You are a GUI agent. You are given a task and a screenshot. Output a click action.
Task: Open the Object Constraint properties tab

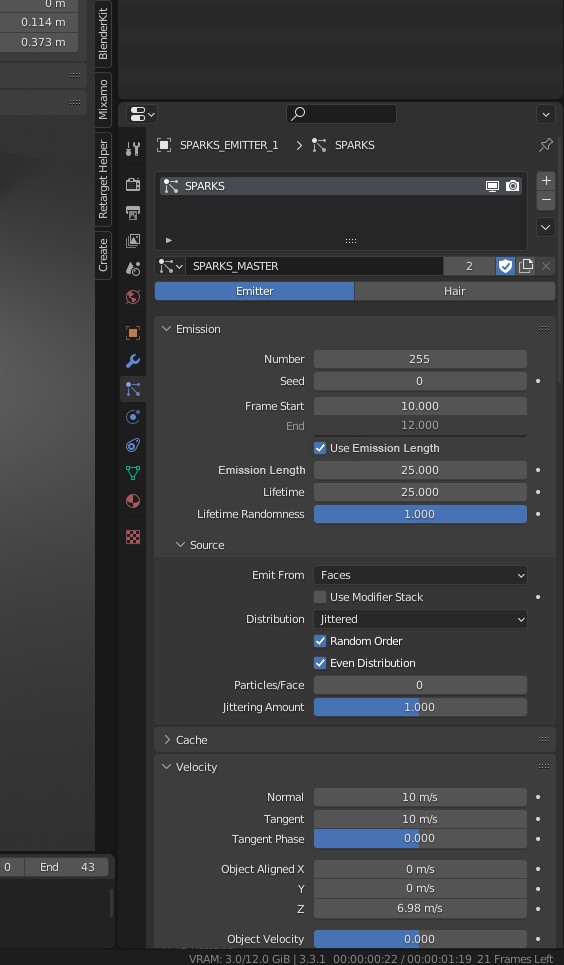click(x=133, y=445)
